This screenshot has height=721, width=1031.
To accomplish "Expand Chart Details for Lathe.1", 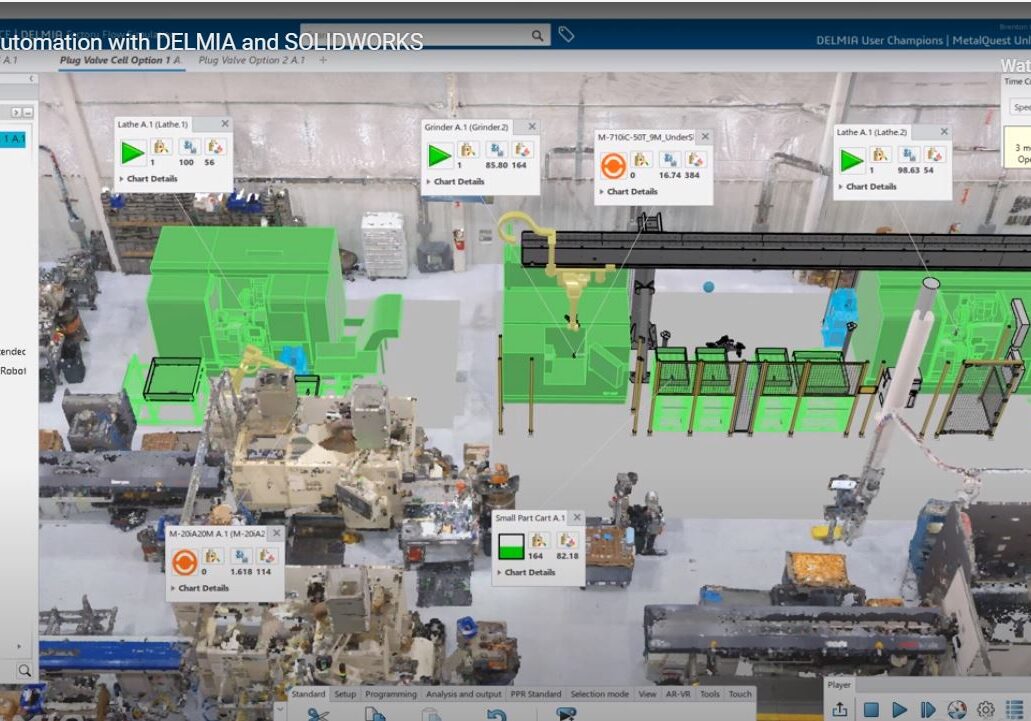I will tap(150, 179).
